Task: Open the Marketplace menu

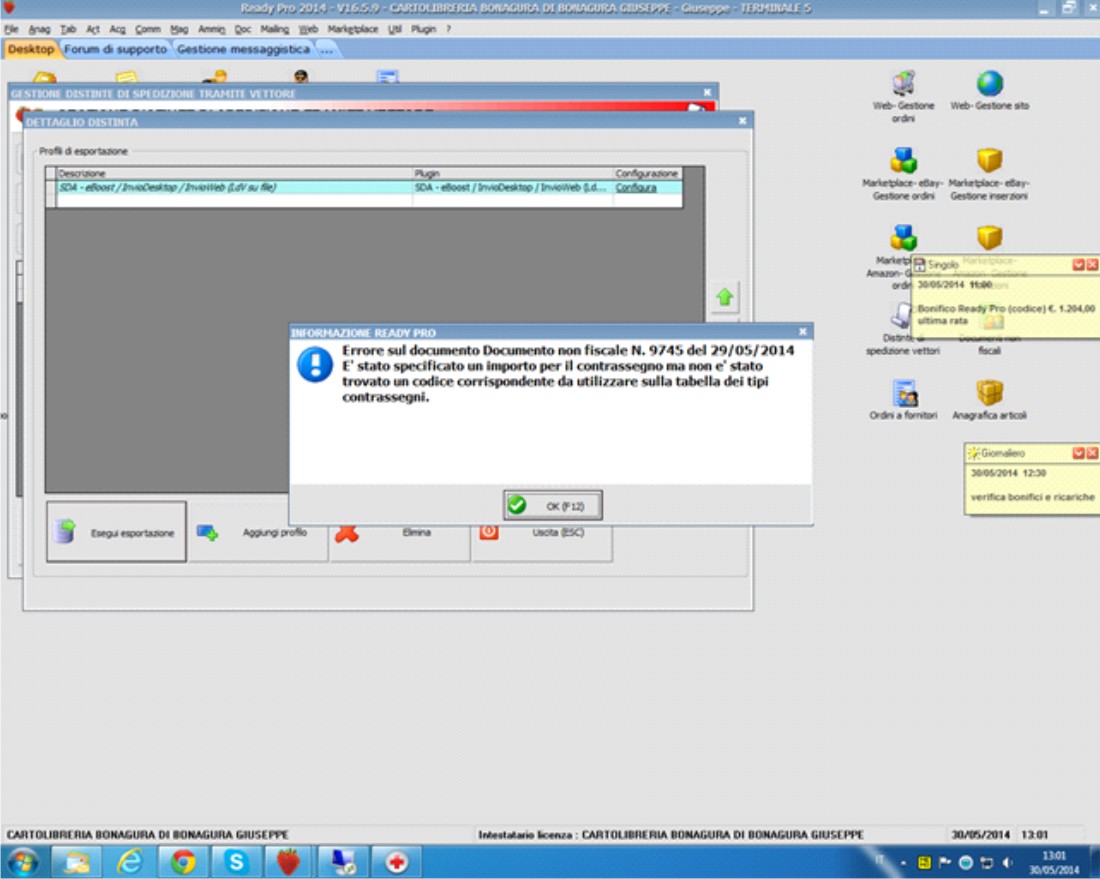Action: click(x=352, y=29)
